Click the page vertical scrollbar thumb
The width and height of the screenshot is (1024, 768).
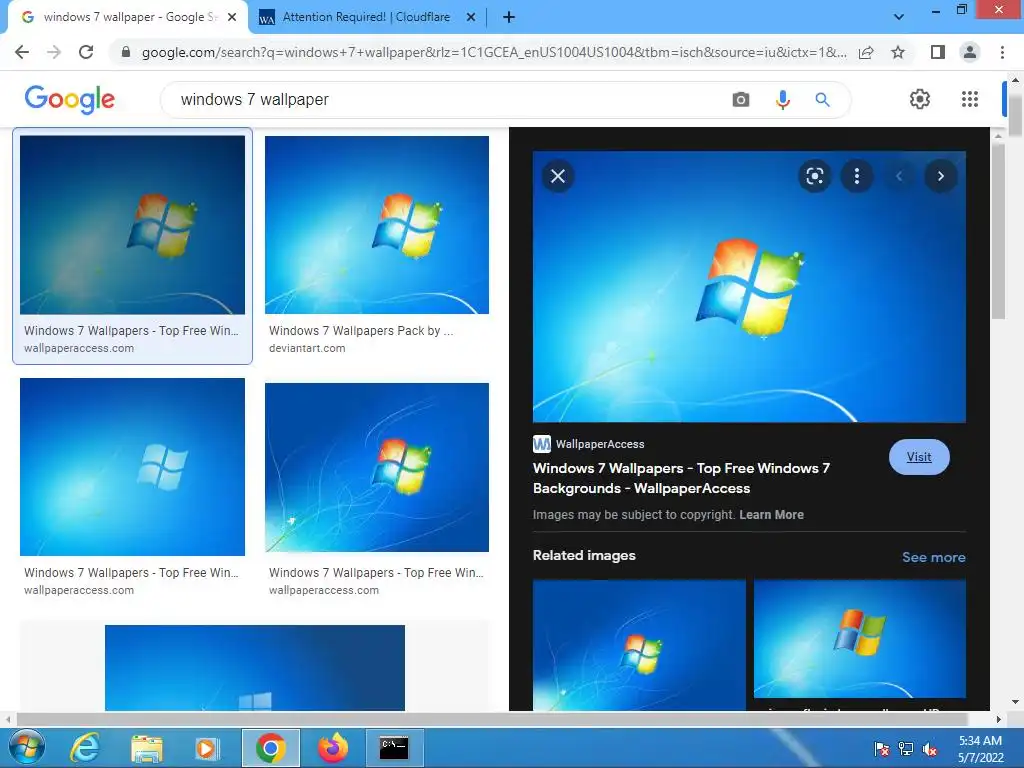point(1016,116)
